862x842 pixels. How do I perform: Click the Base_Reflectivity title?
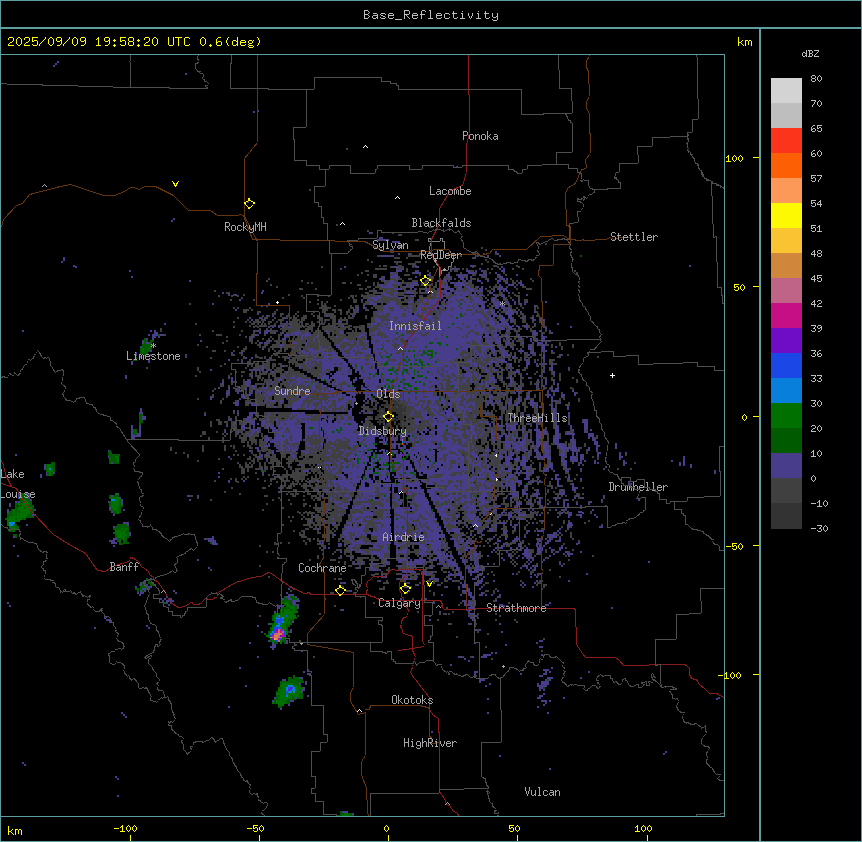click(431, 15)
